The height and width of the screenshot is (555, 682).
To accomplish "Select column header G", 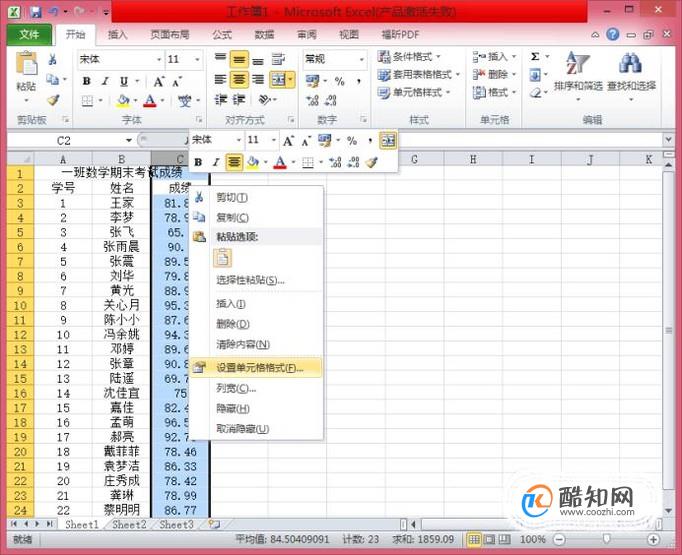I will tap(415, 160).
